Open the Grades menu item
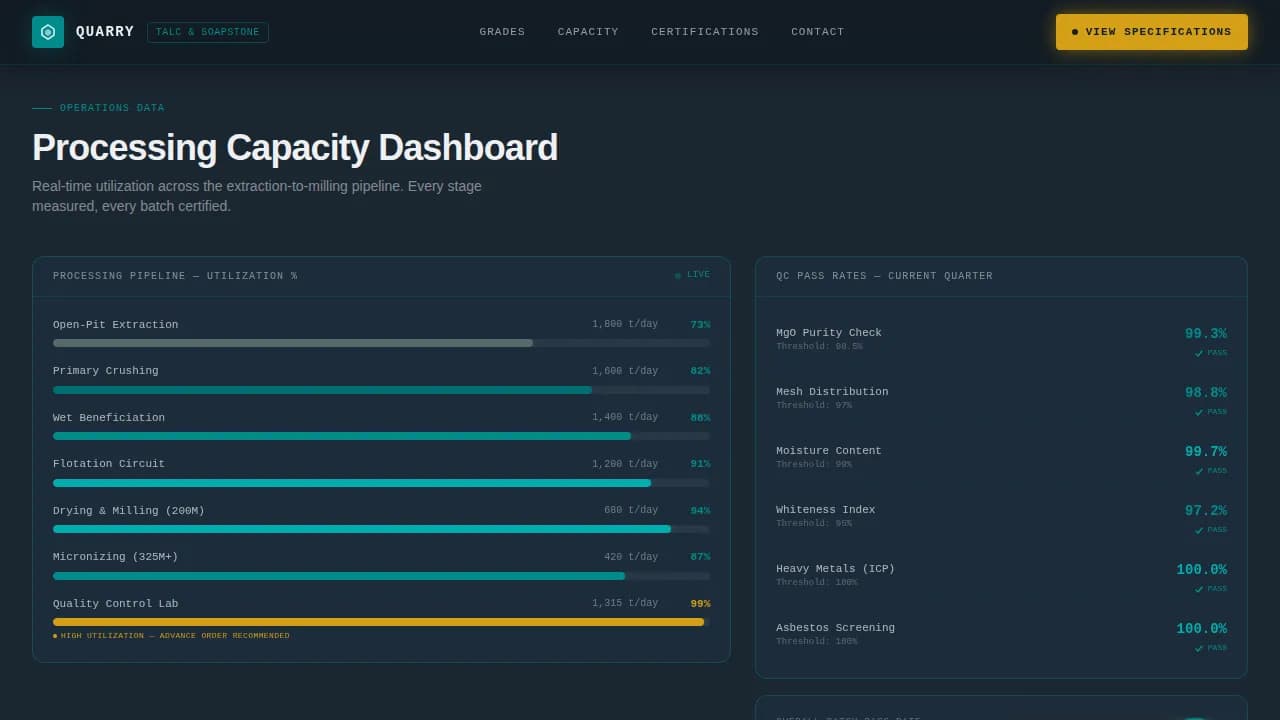 pos(502,32)
